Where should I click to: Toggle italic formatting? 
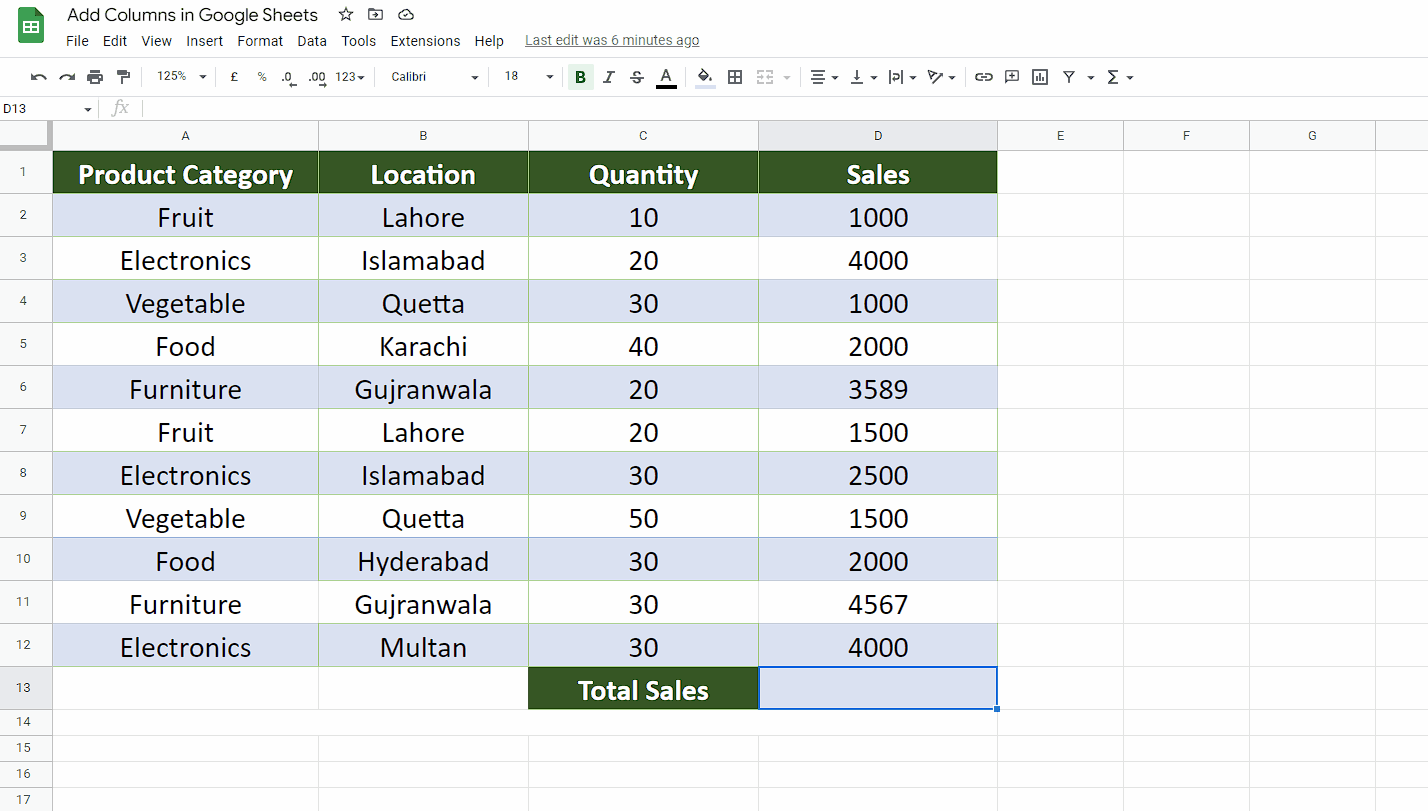coord(609,76)
